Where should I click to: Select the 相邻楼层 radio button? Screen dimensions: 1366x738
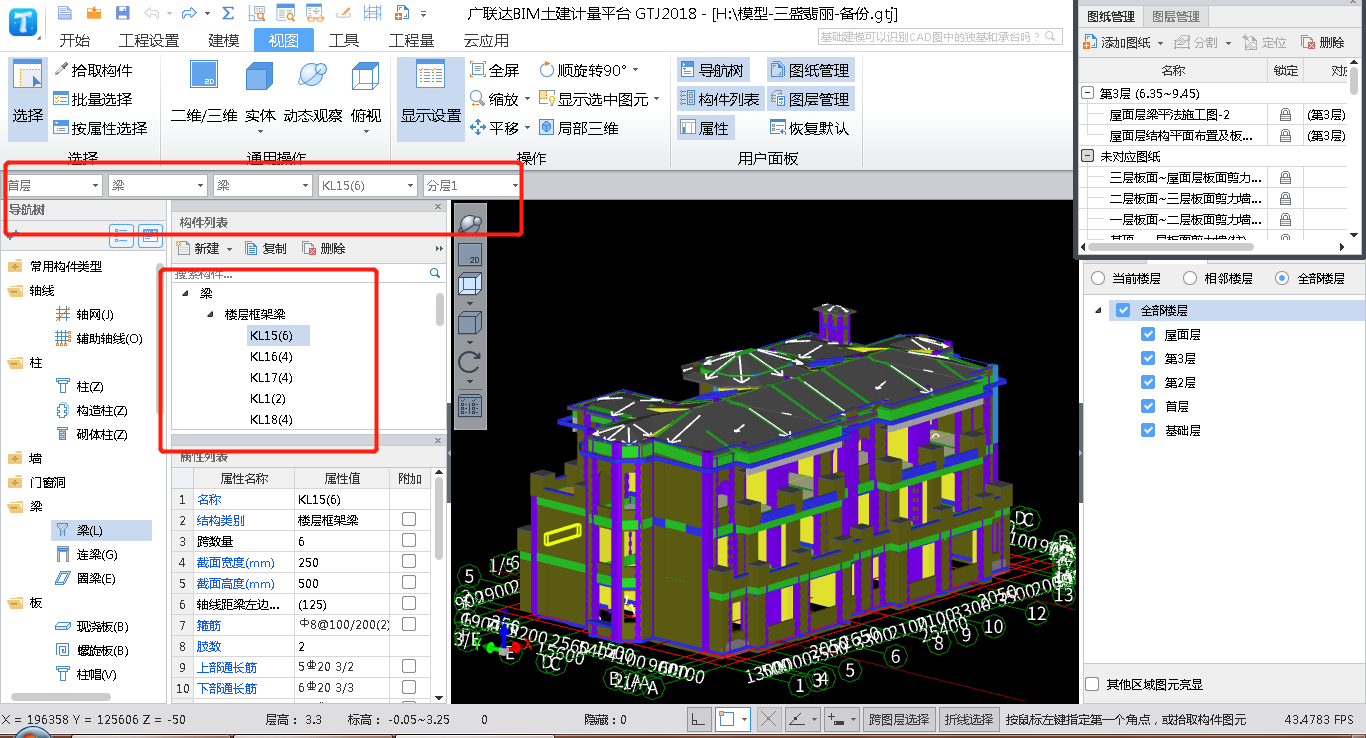coord(1190,279)
